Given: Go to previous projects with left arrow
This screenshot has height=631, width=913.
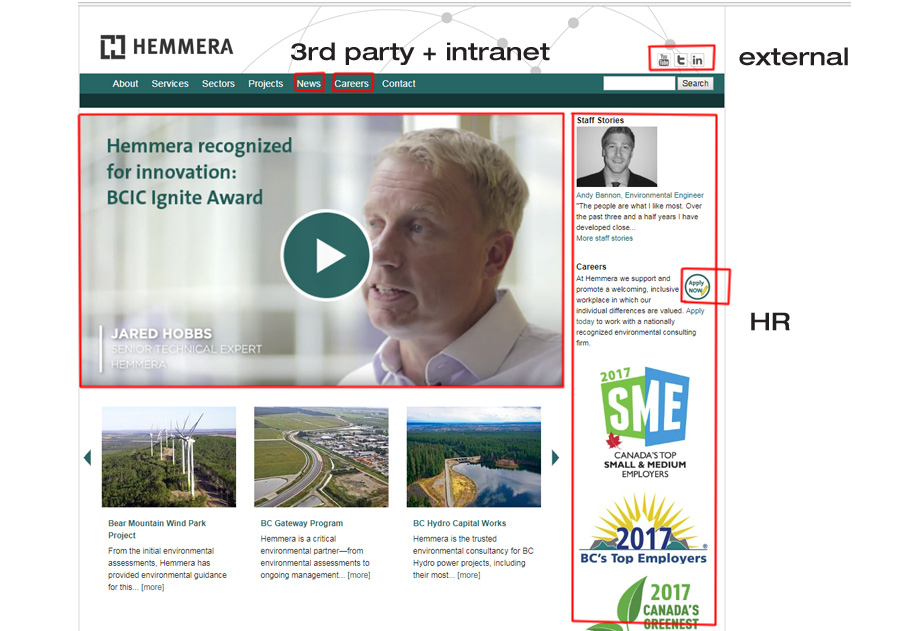Looking at the screenshot, I should coord(88,458).
